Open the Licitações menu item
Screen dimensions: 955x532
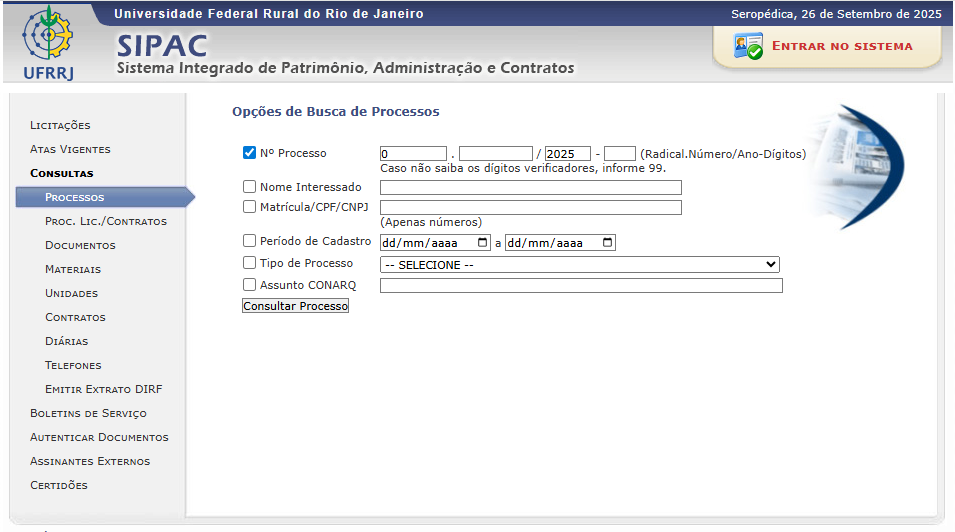[60, 125]
